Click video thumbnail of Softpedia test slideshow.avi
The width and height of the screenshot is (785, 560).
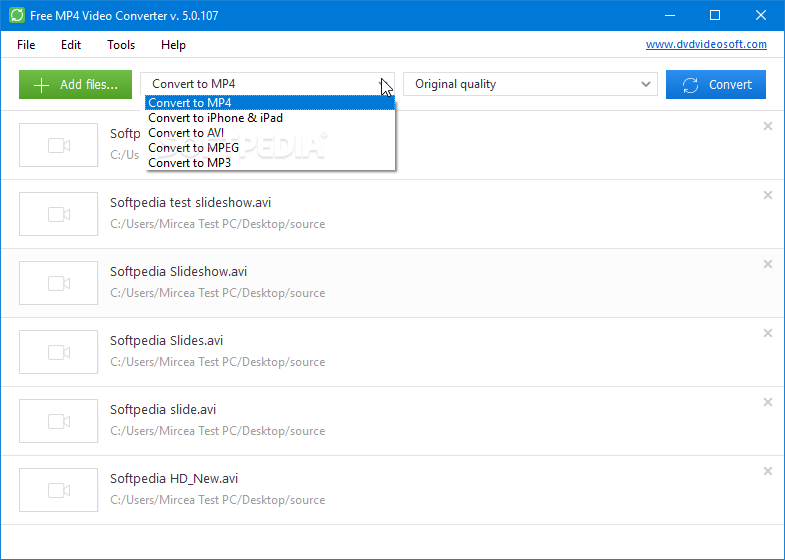click(x=59, y=214)
